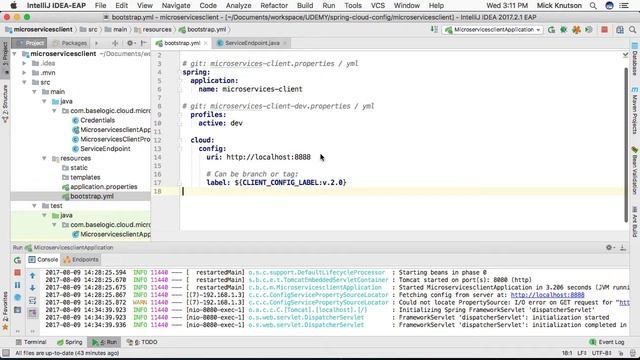This screenshot has width=640, height=360.
Task: Click resources breadcrumb in navigation bar
Action: 153,29
